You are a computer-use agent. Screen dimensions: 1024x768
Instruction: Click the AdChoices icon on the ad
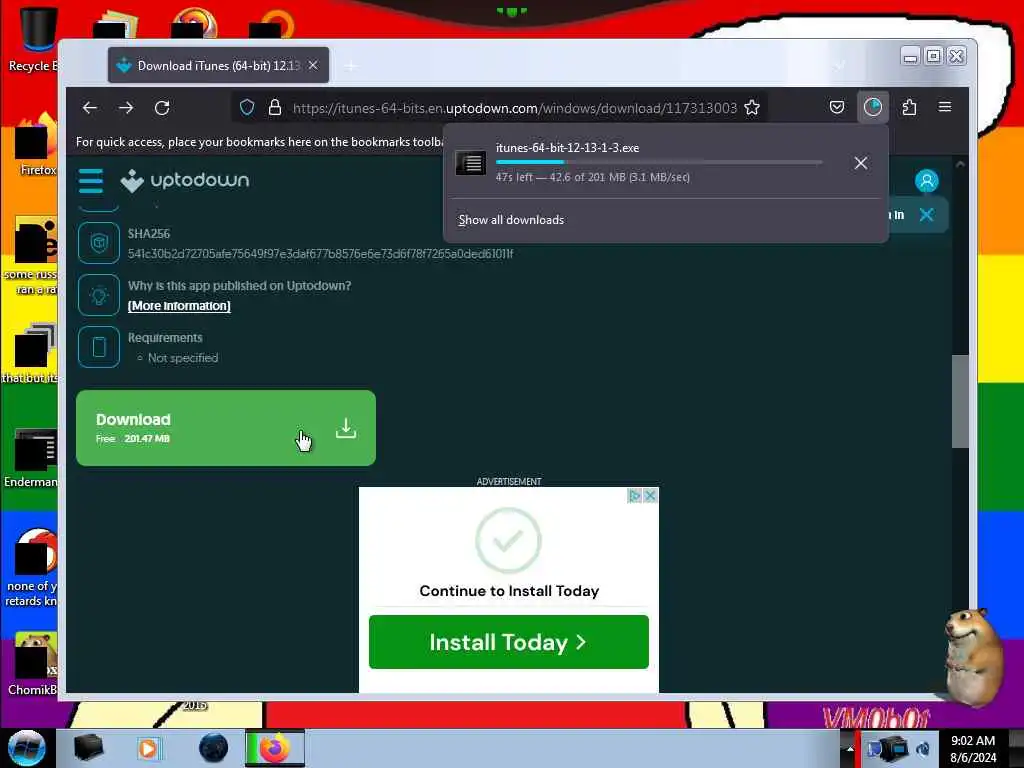[x=633, y=496]
